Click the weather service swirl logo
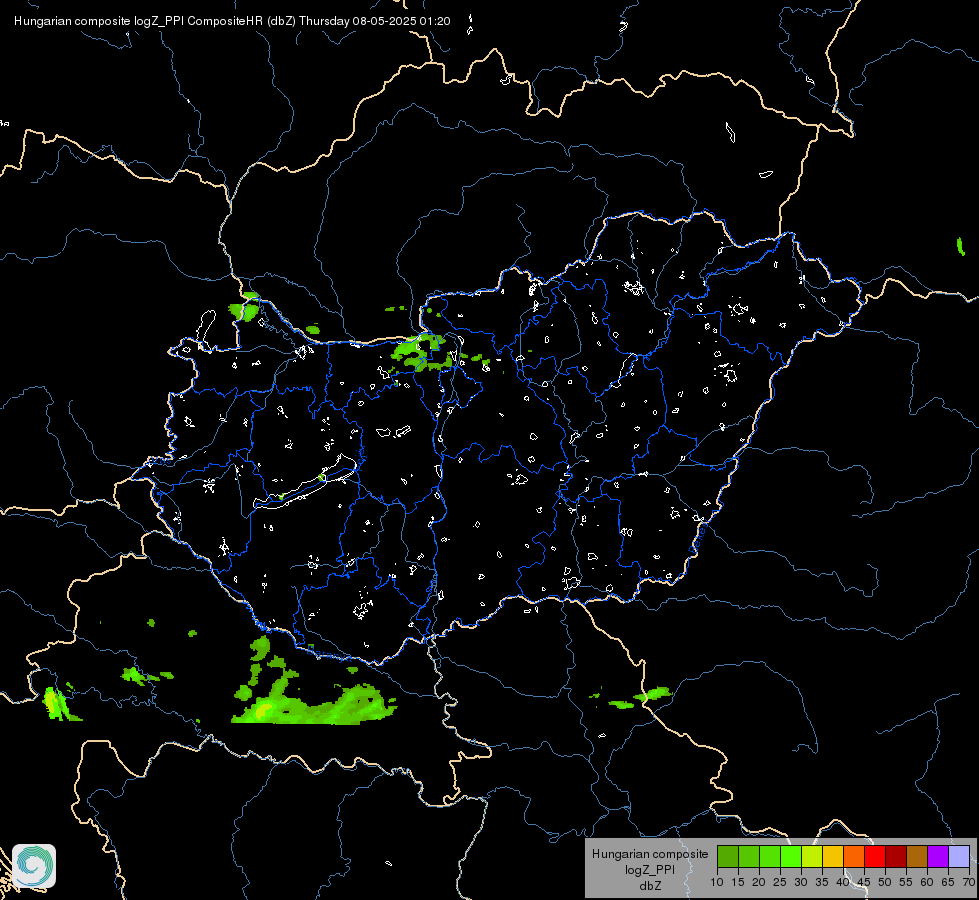Screen dimensions: 979x900 click(x=34, y=866)
